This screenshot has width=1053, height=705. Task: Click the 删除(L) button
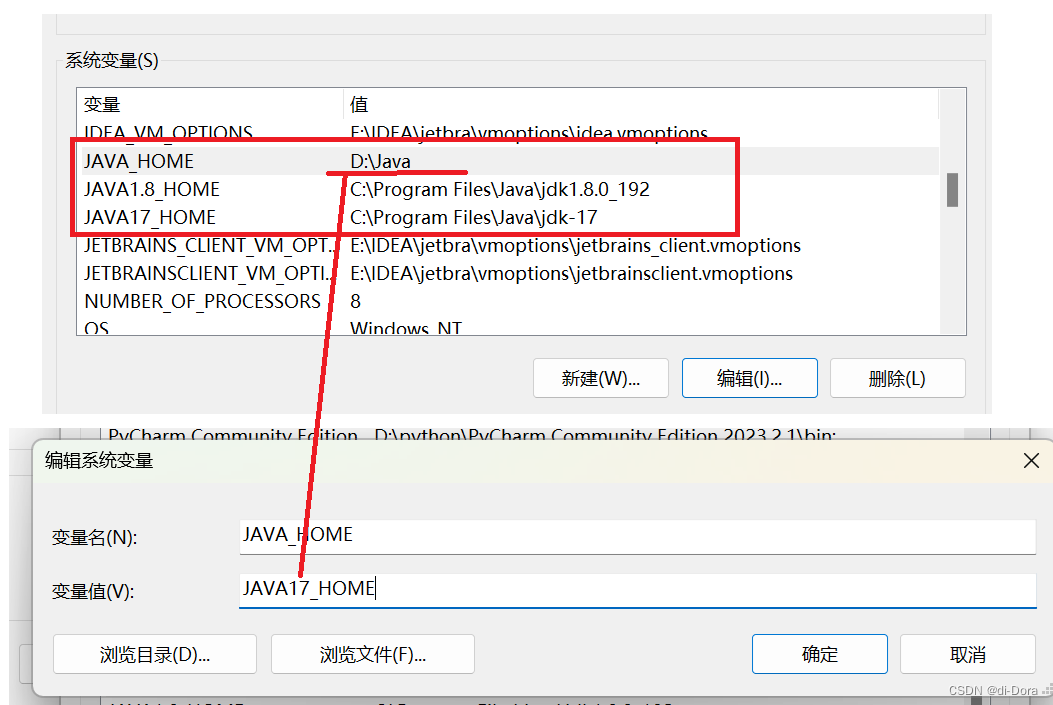[x=898, y=378]
